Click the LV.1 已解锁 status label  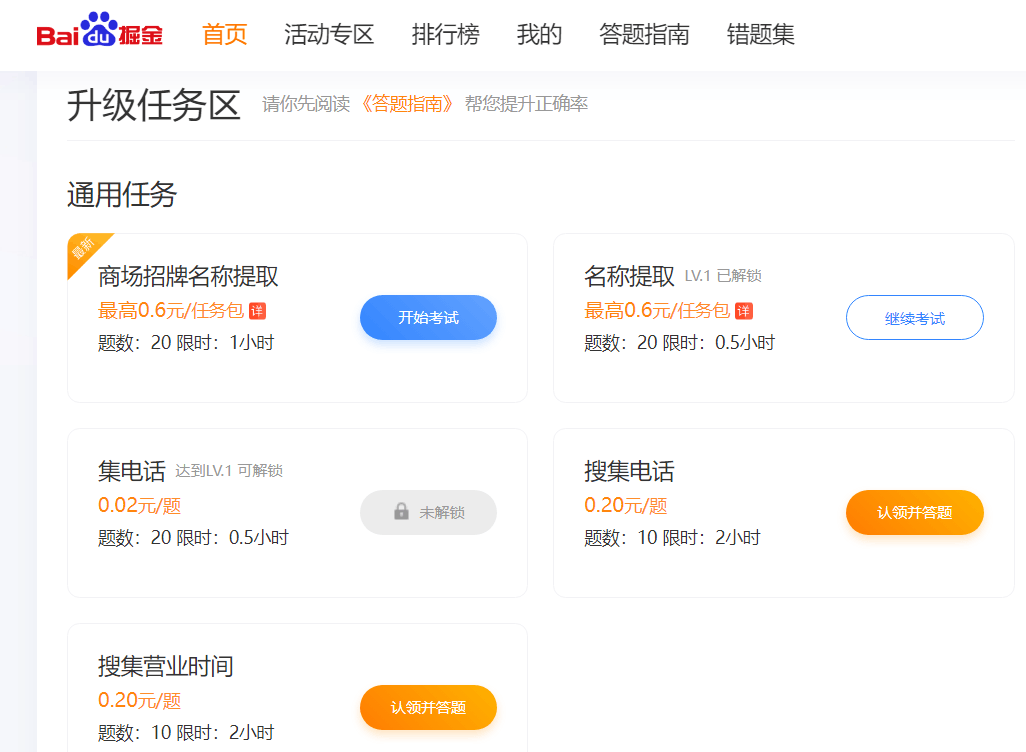723,276
